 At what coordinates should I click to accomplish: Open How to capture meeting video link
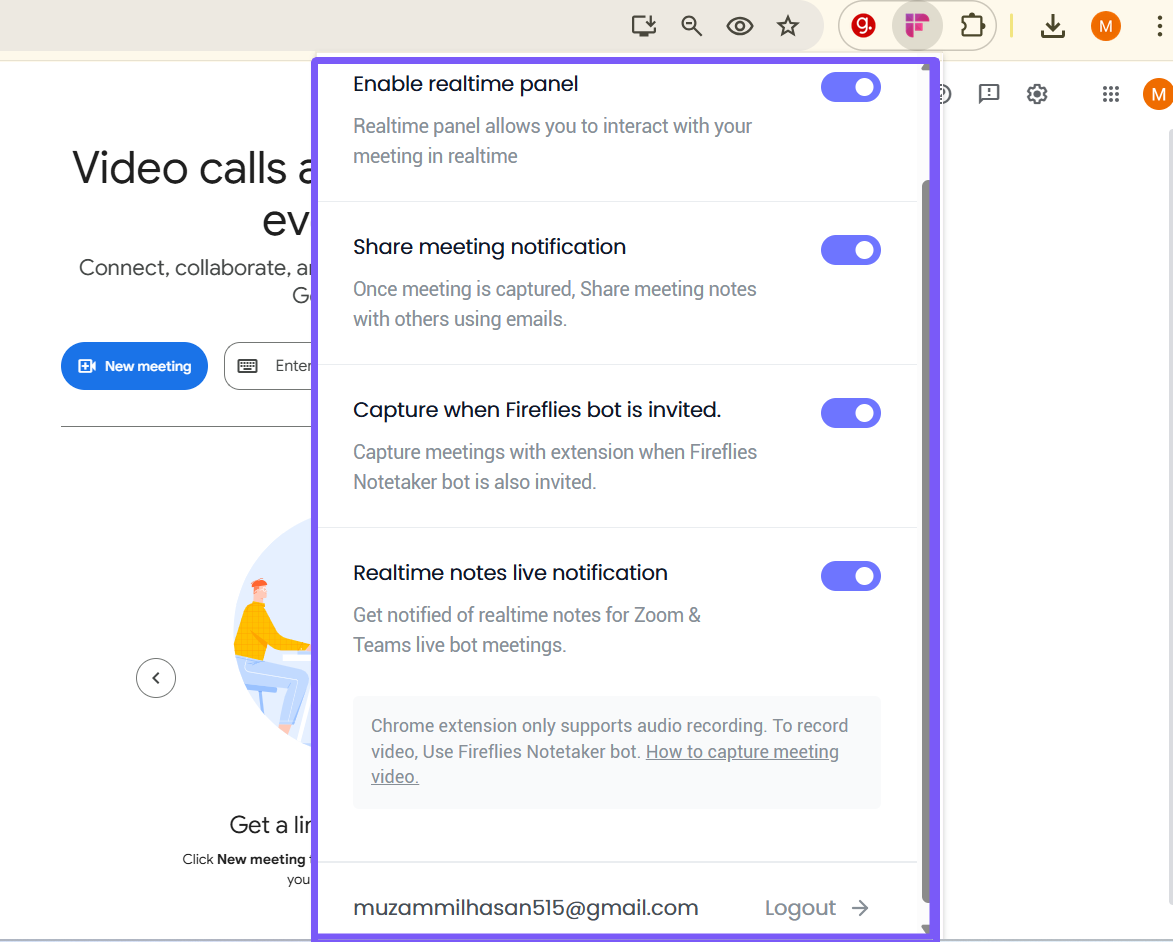(x=742, y=752)
